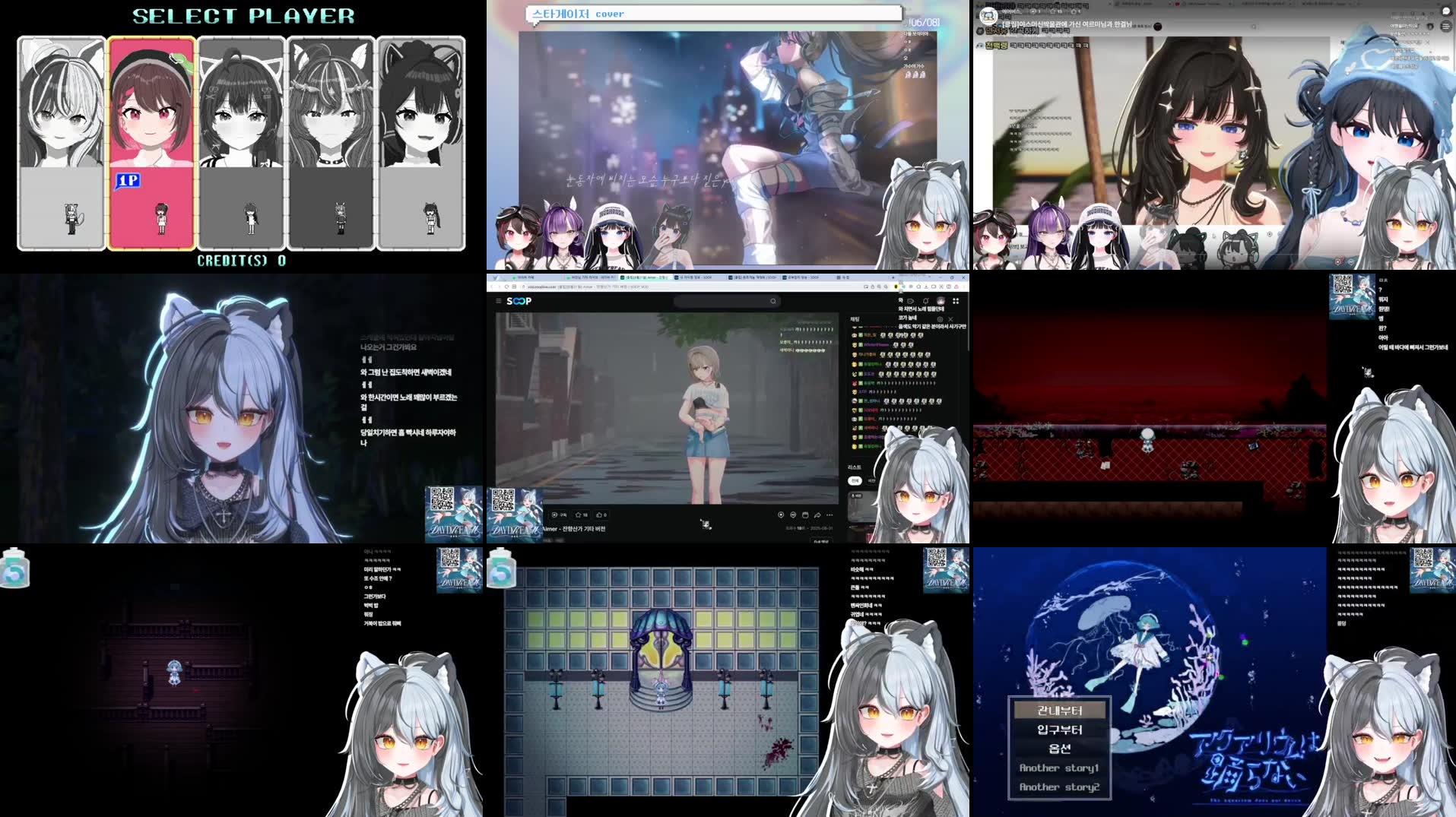1456x817 pixels.
Task: Open the SOOP apps grid icon
Action: 956,301
